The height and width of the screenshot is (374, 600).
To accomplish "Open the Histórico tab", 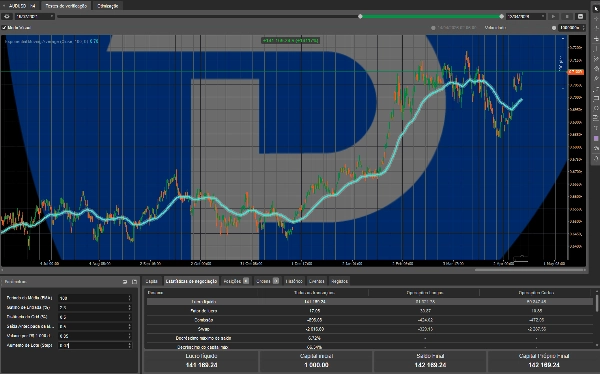I will coord(294,281).
